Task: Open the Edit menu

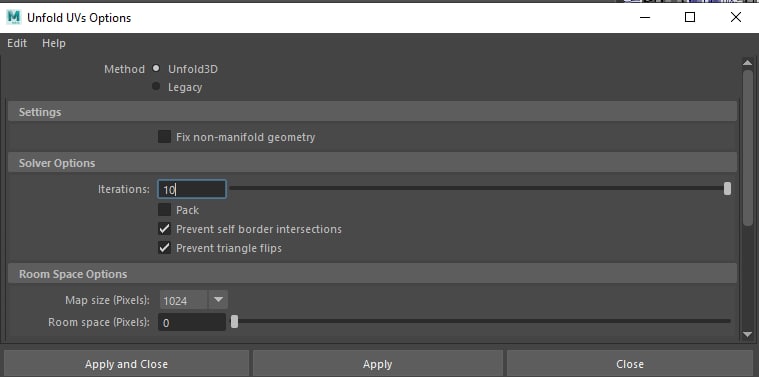Action: 17,43
